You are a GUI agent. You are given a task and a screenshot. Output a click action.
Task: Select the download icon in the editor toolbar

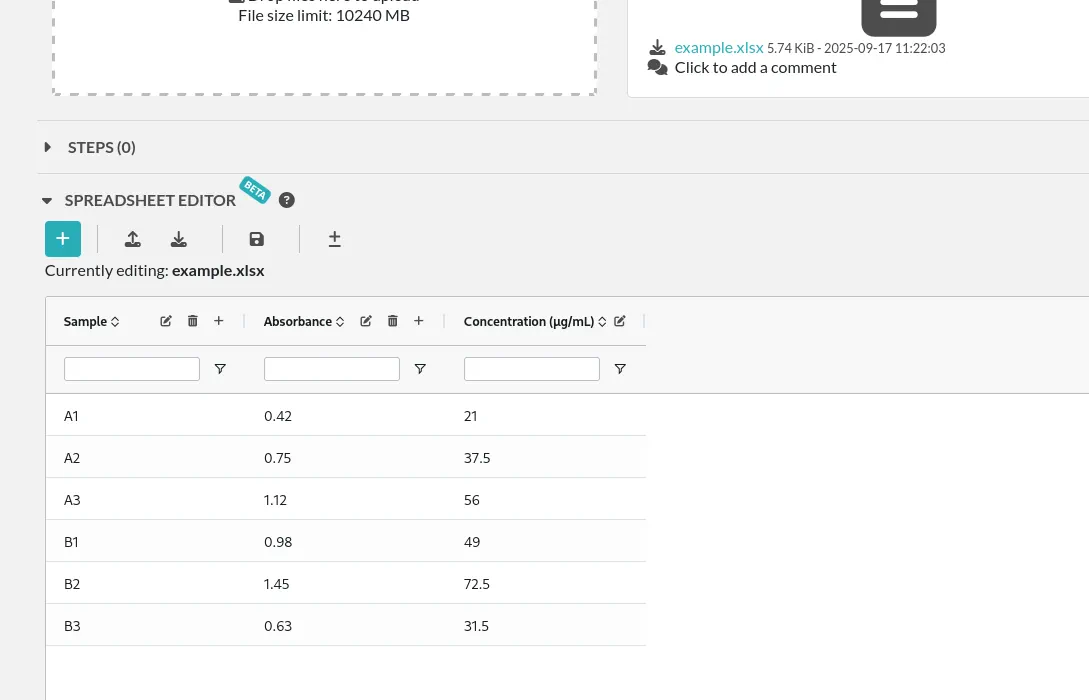(178, 239)
